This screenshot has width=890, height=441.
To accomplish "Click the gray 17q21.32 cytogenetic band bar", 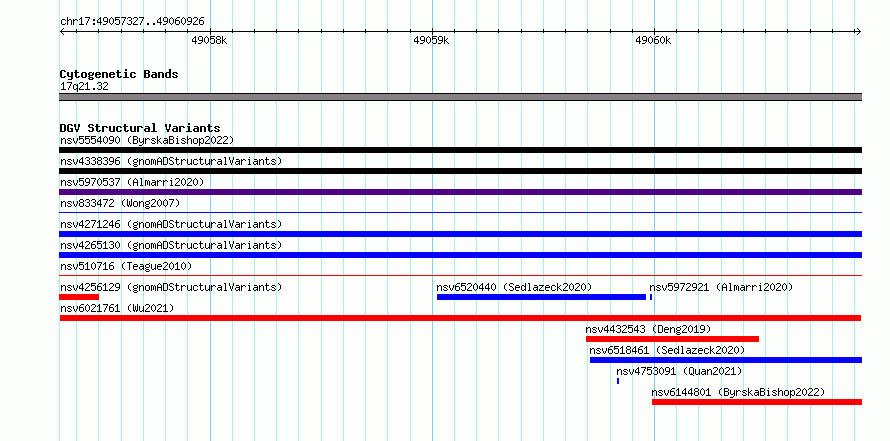I will [460, 97].
